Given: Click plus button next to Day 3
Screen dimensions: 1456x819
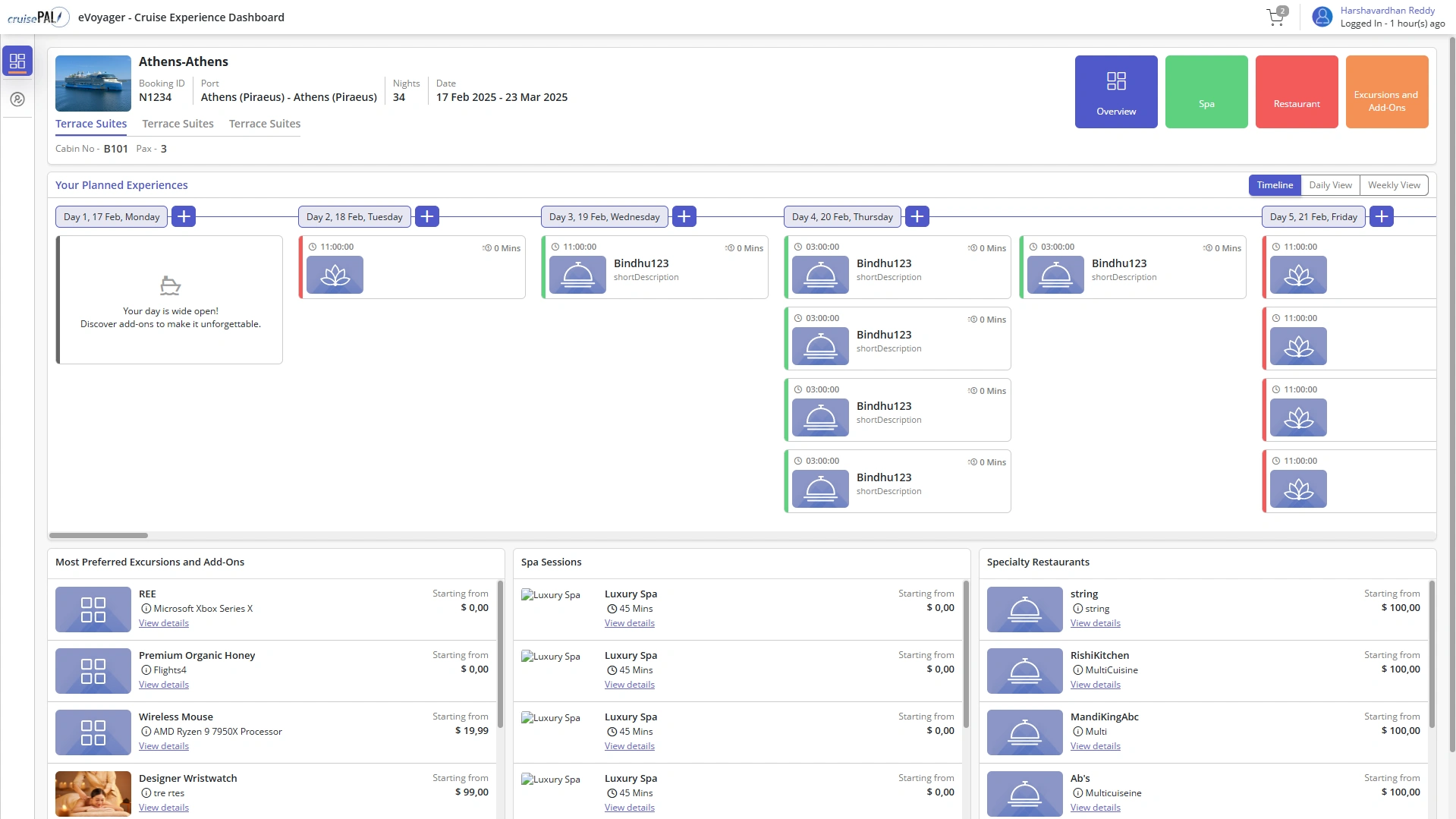Looking at the screenshot, I should click(684, 216).
